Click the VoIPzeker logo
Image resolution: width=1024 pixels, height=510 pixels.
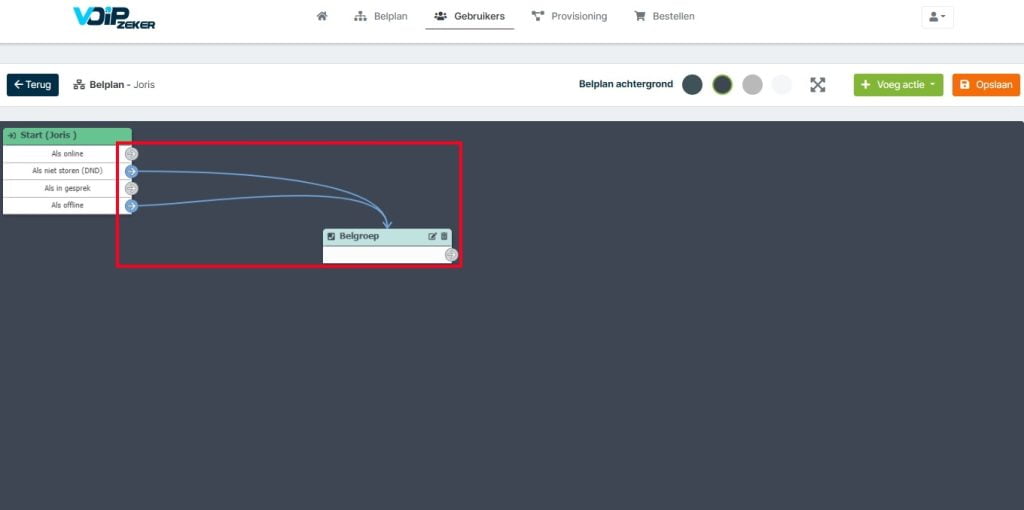point(114,18)
